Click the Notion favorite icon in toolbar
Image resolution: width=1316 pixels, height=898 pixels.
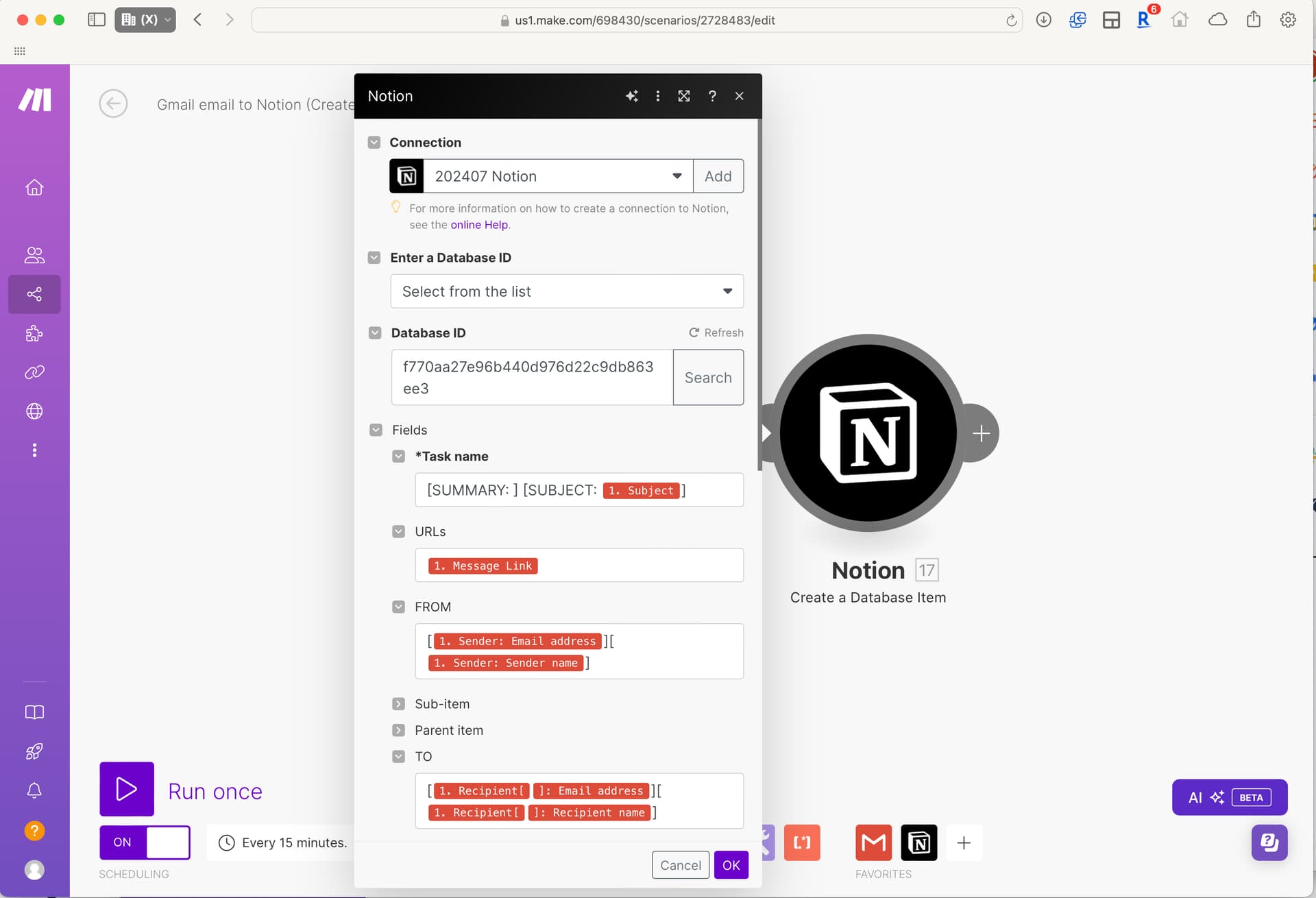(919, 842)
